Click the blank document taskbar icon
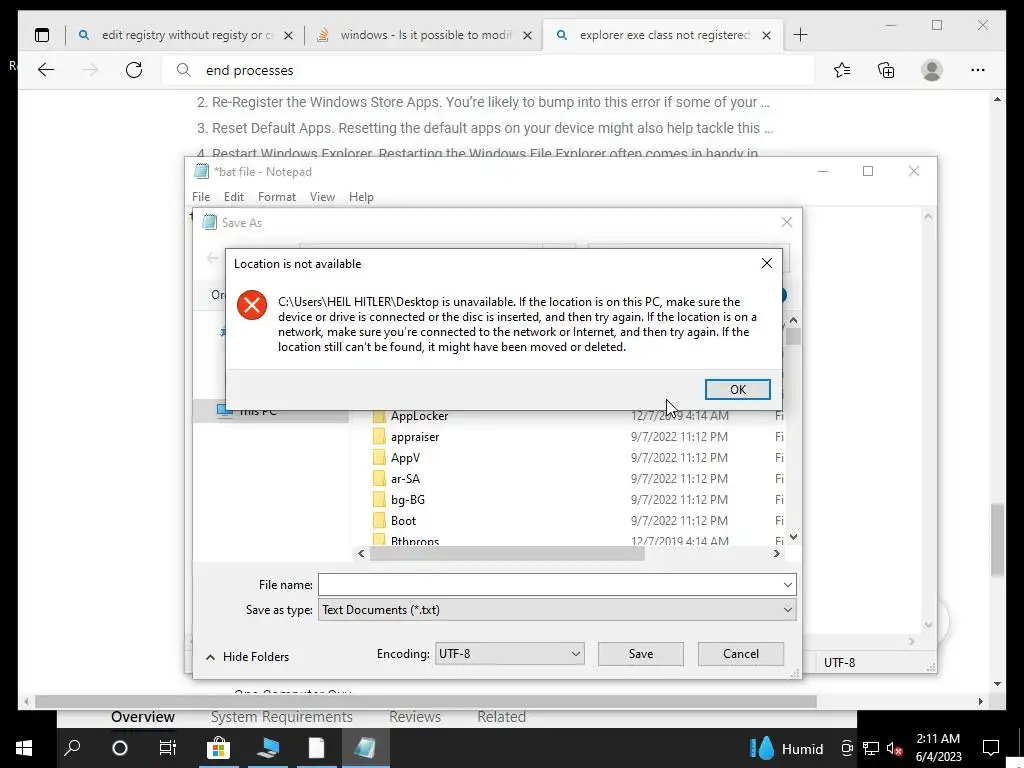Viewport: 1024px width, 768px height. [x=316, y=748]
